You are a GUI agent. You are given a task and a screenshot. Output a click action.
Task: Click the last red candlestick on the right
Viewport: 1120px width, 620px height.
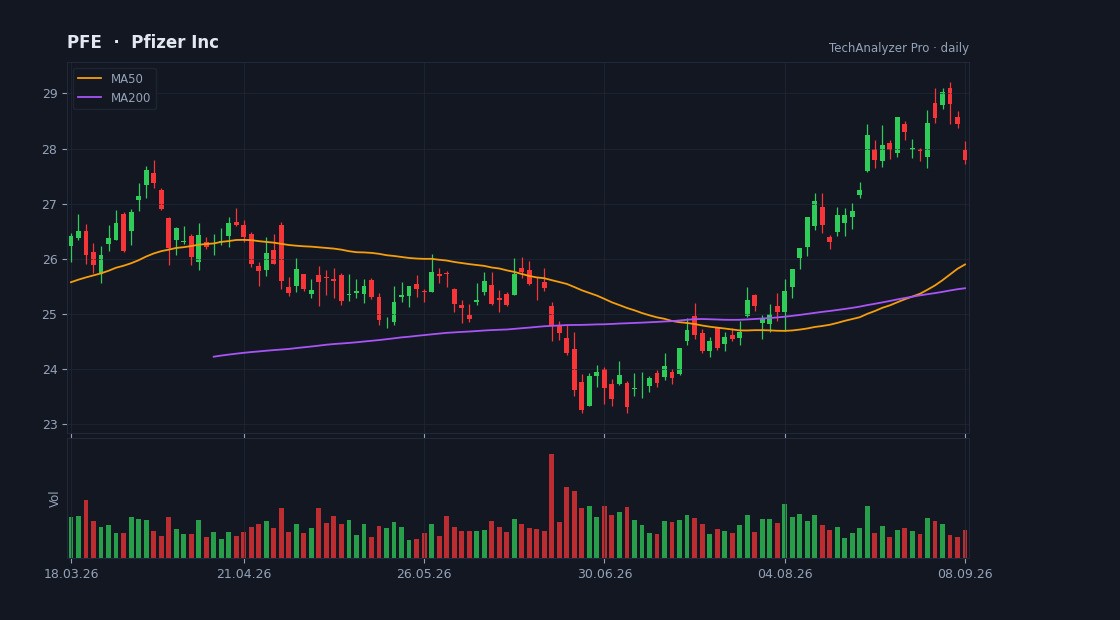(965, 153)
